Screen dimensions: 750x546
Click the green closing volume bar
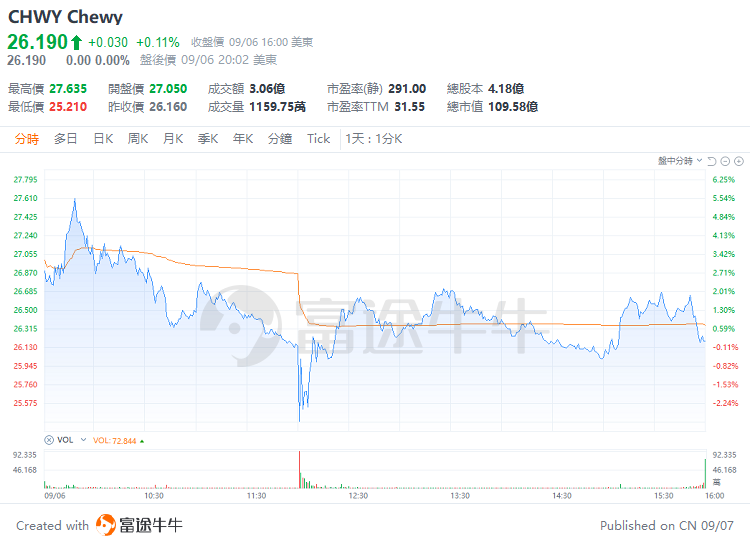tap(705, 473)
